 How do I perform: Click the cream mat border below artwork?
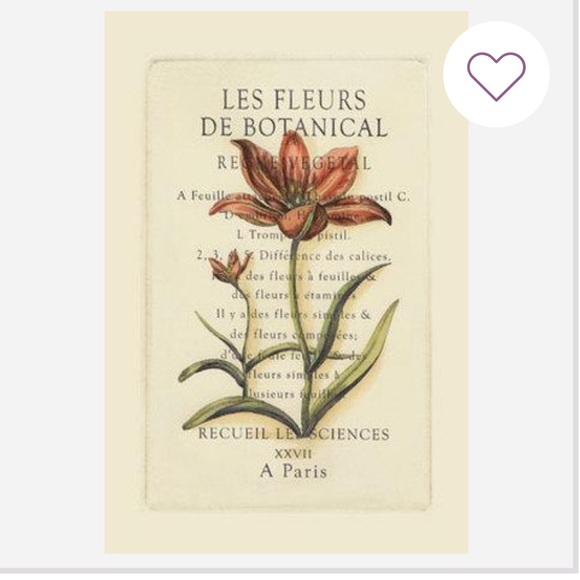click(286, 533)
